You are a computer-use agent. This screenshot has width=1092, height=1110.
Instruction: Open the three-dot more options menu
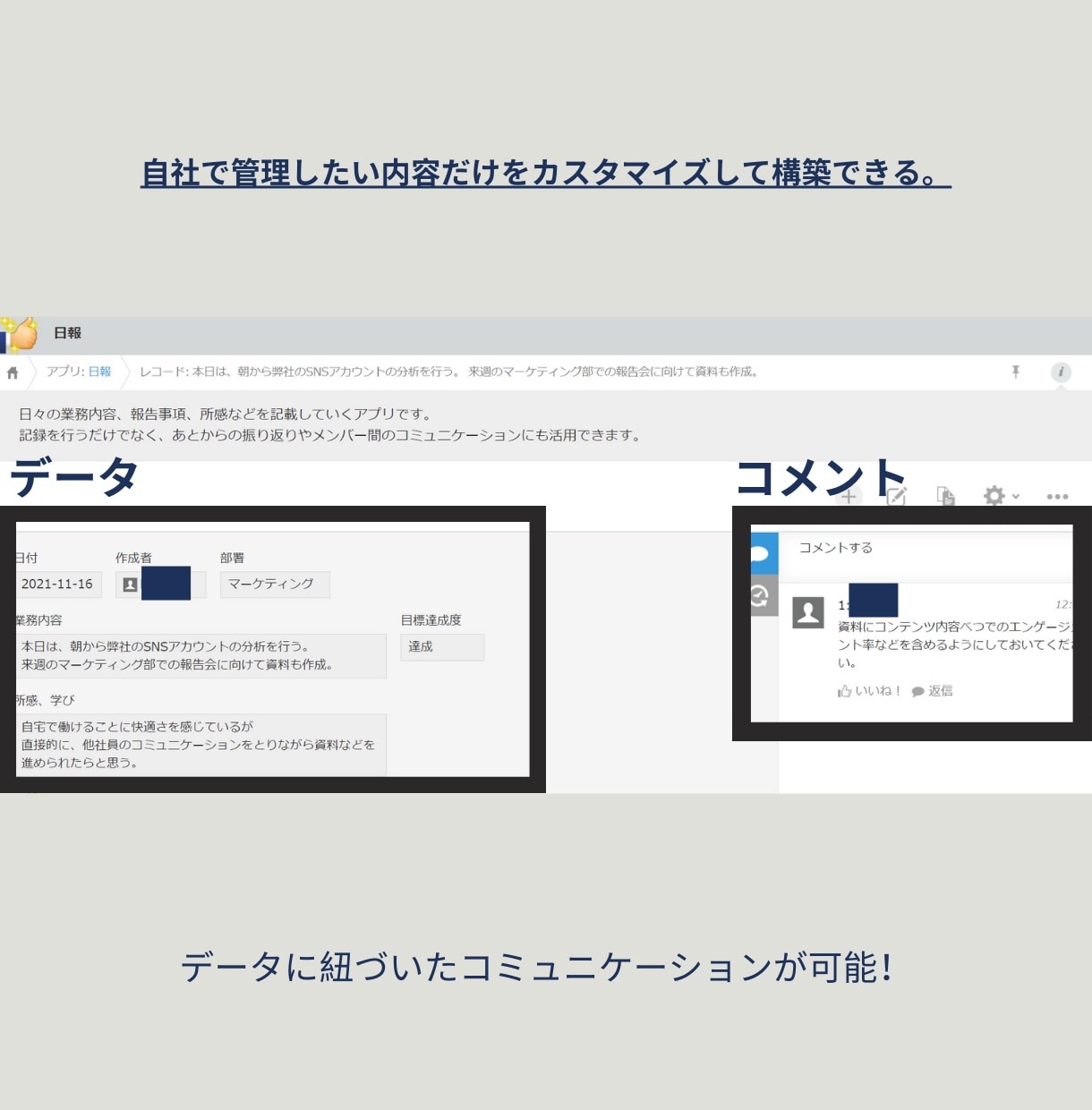pos(1057,496)
